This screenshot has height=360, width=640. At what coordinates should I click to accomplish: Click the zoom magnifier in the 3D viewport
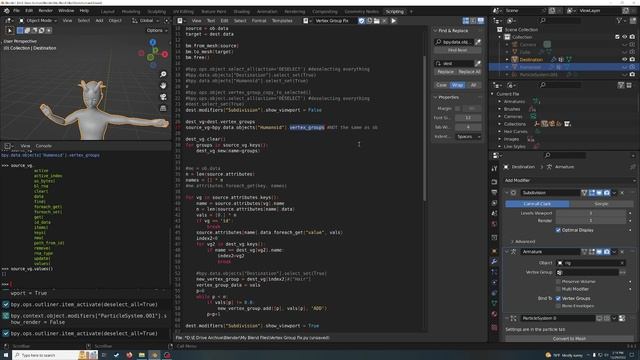(163, 74)
